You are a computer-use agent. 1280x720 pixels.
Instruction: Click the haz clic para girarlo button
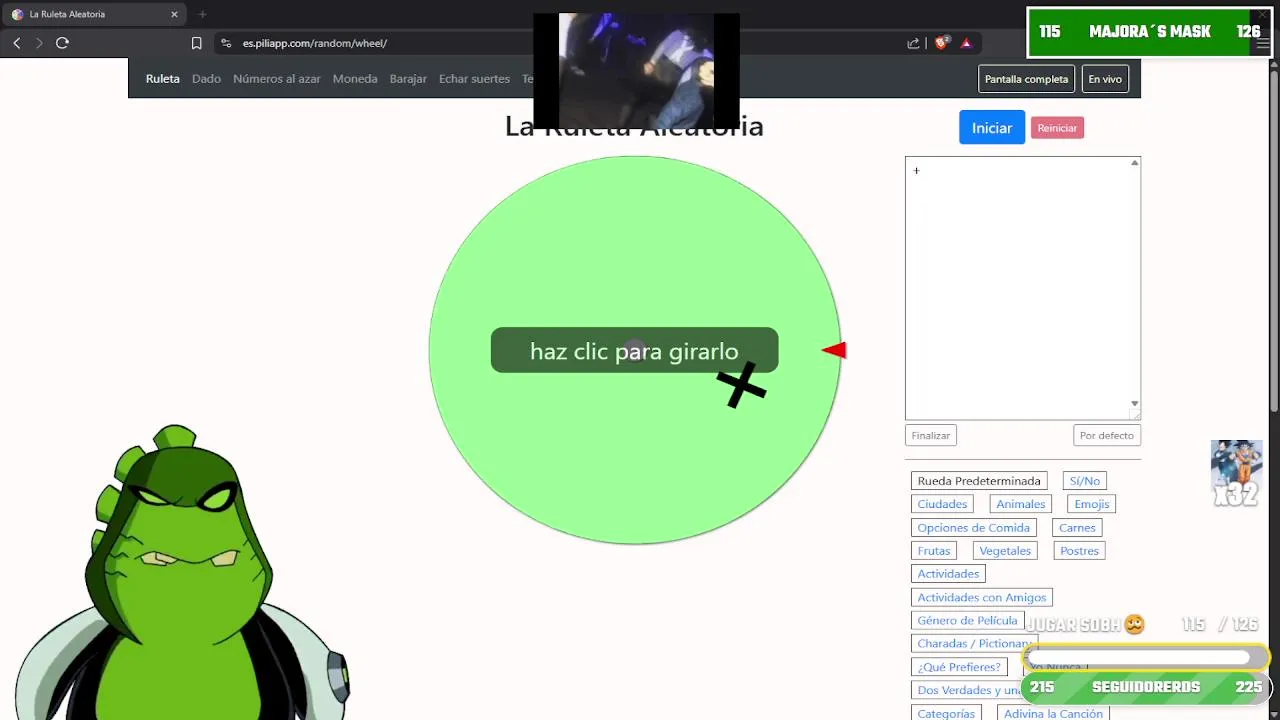(634, 351)
